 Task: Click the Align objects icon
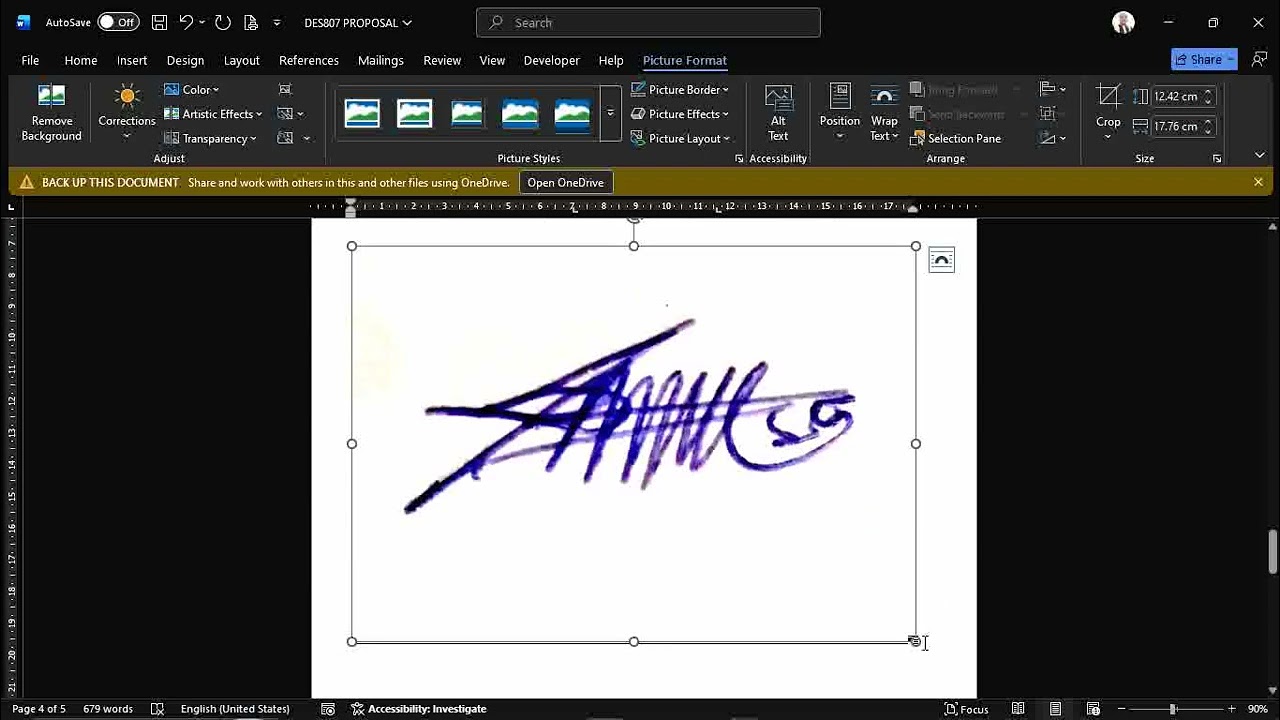(1047, 89)
